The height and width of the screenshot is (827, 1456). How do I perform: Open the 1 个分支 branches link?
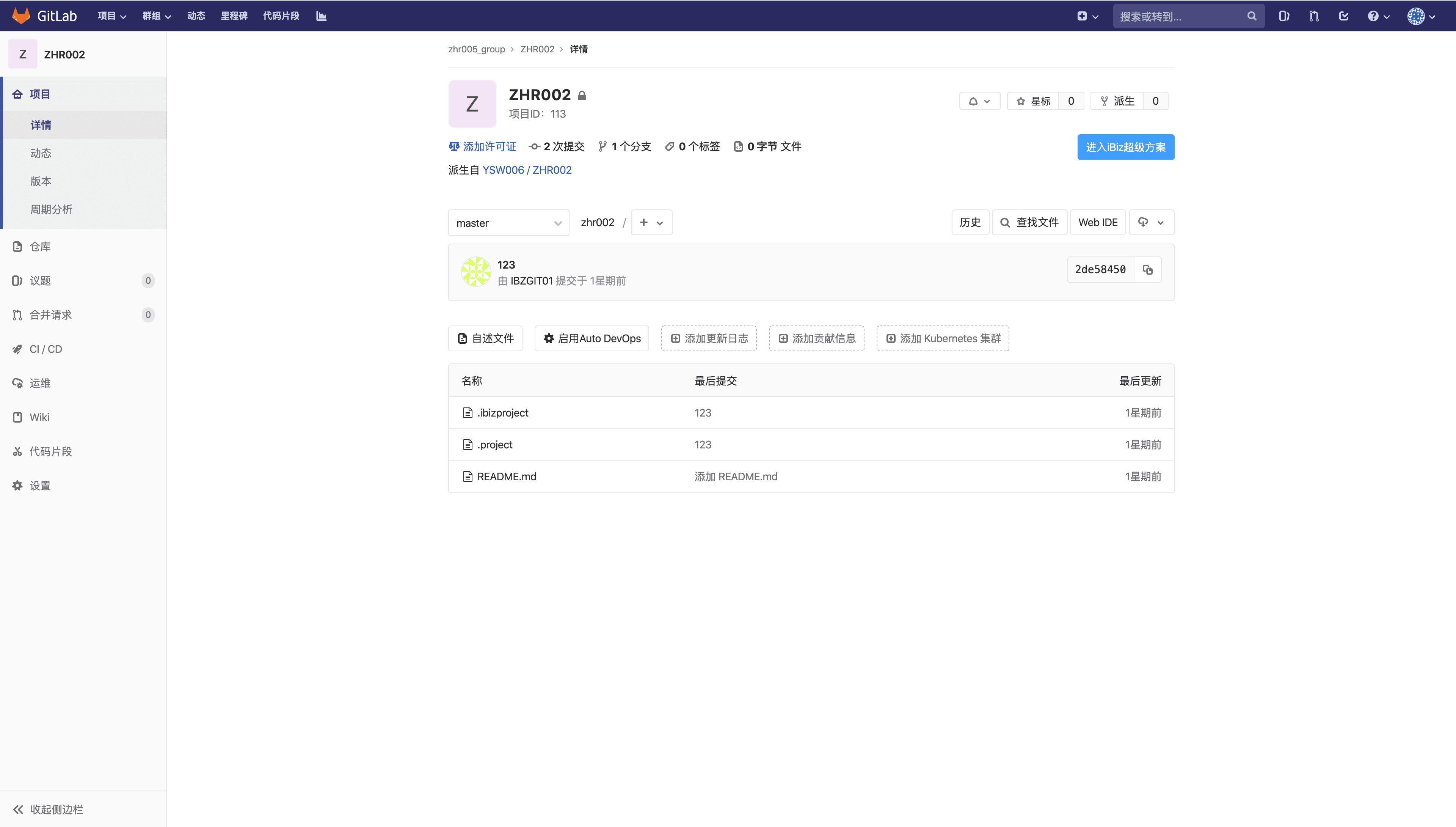pos(624,146)
